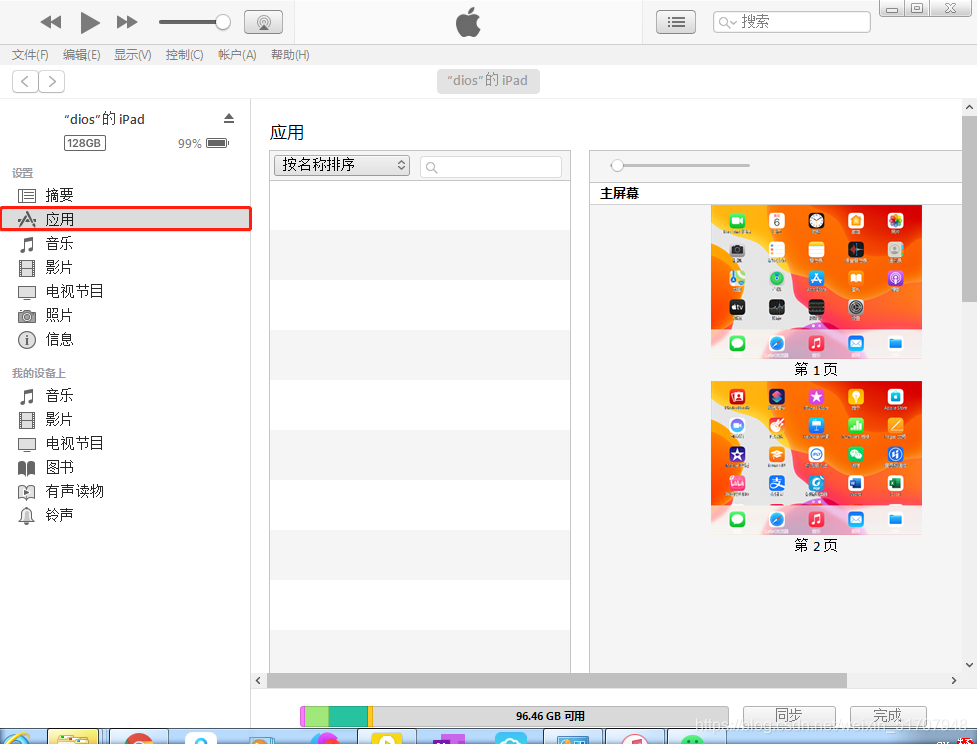This screenshot has width=977, height=744.
Task: Click the Apple logo in the header
Action: click(469, 22)
